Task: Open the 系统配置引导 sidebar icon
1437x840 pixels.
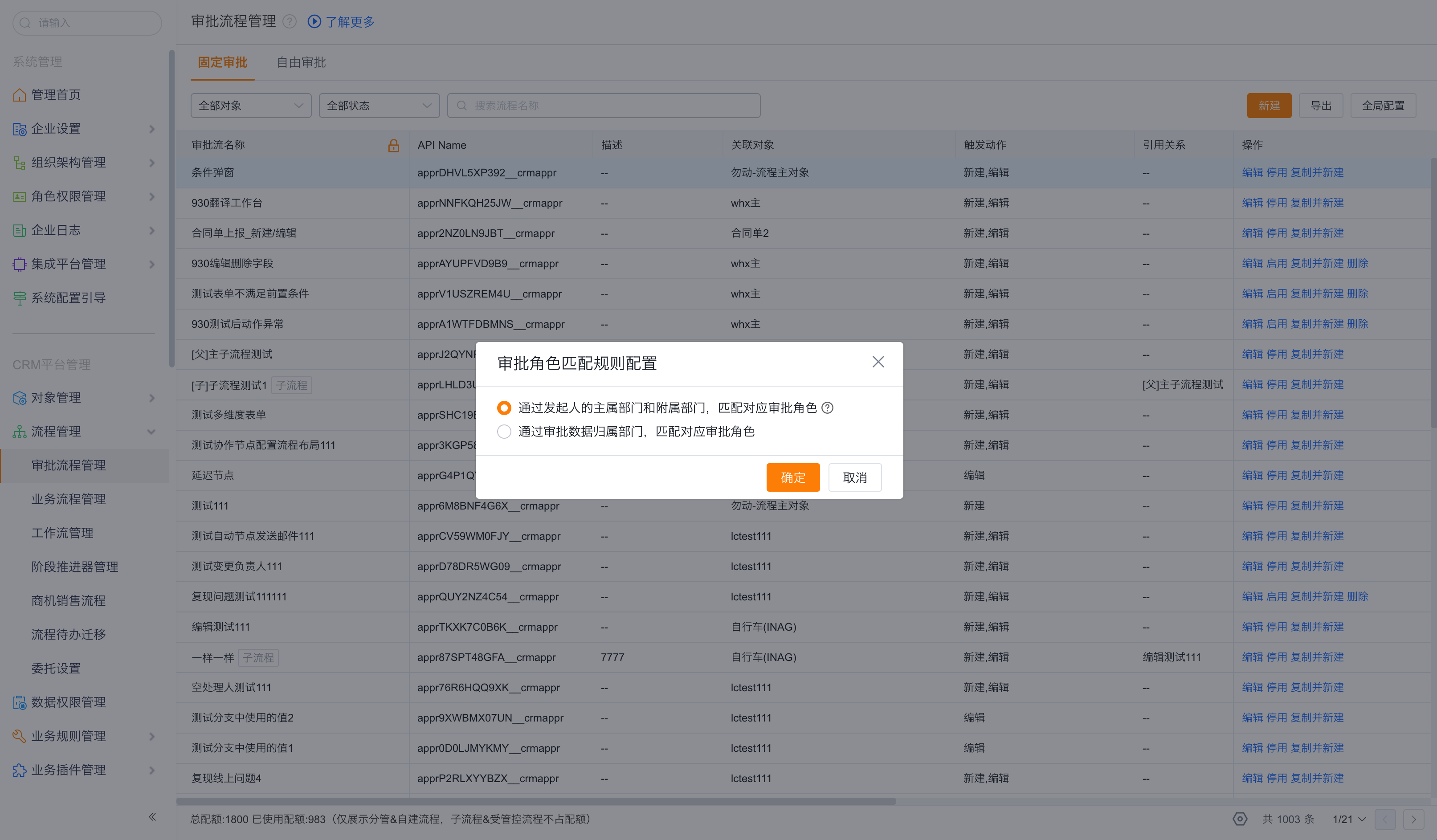Action: tap(20, 297)
